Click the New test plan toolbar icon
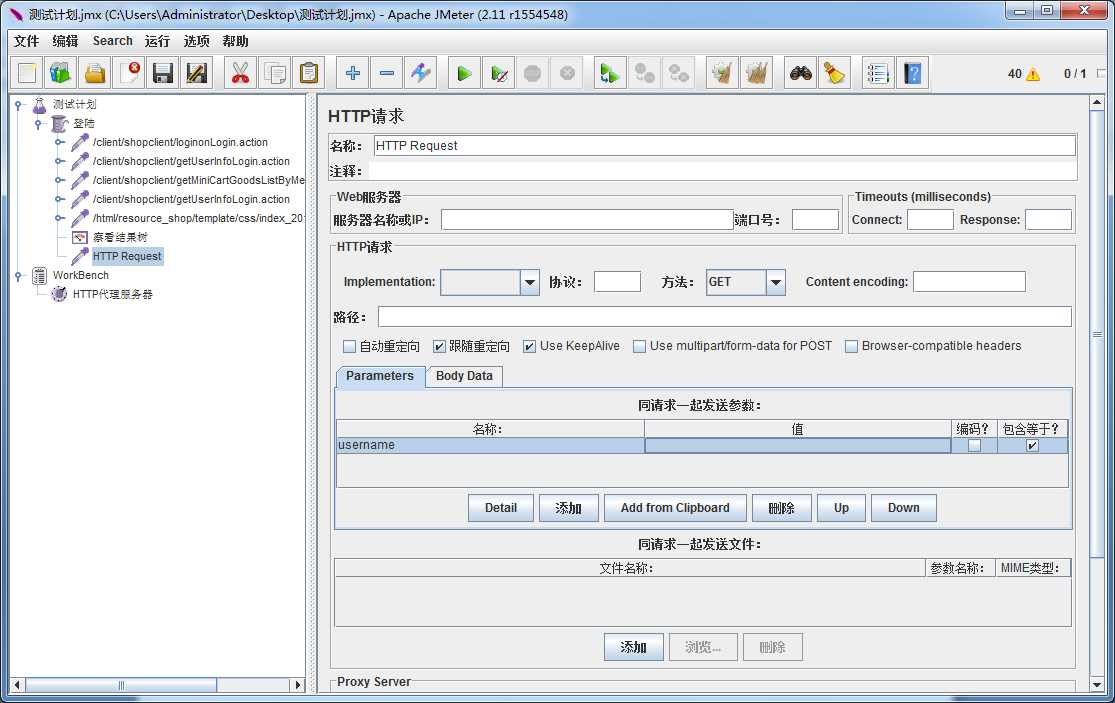 [27, 73]
